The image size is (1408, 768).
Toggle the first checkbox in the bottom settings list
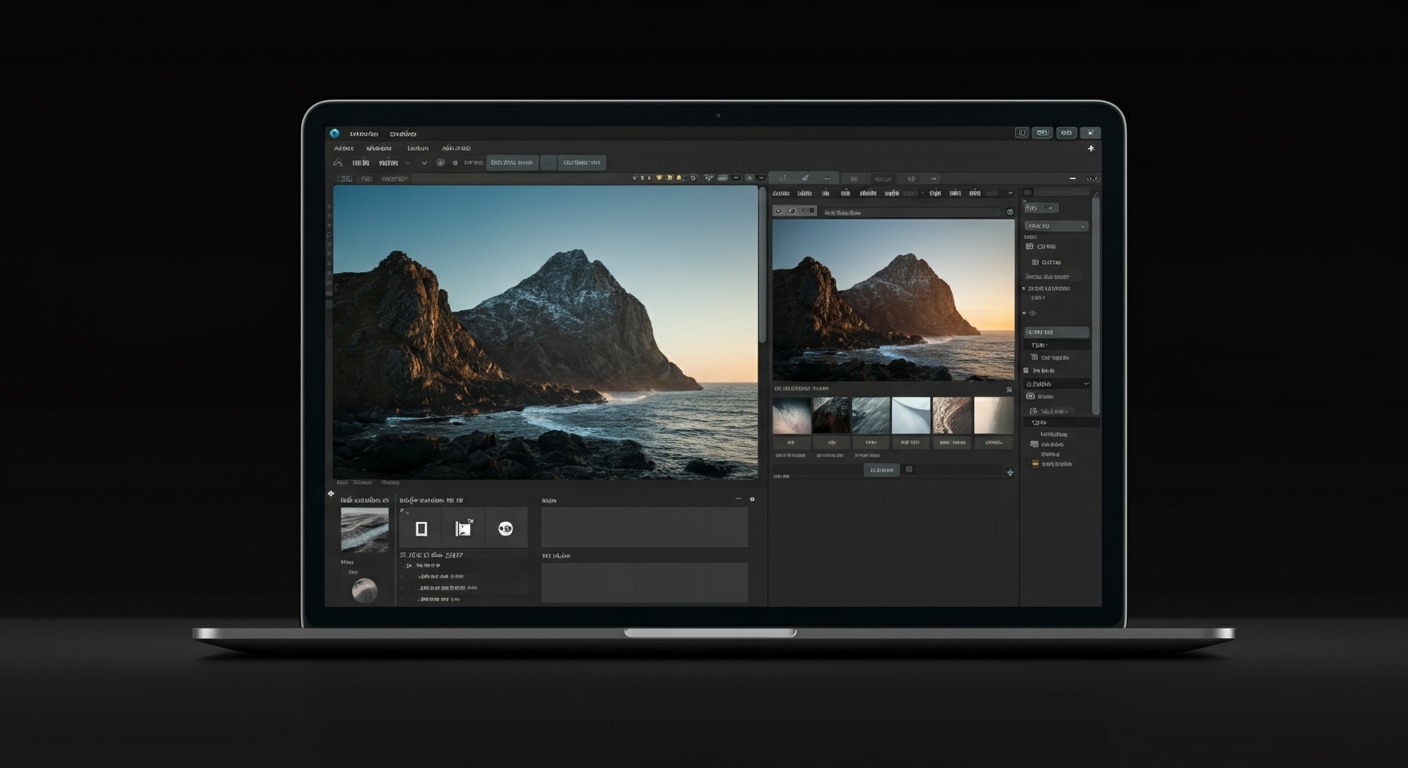point(401,577)
